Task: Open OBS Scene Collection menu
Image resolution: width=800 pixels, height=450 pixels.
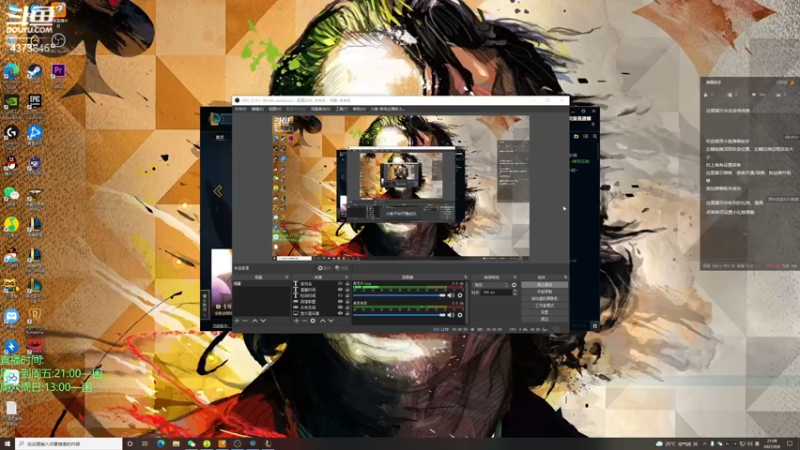Action: [x=320, y=109]
